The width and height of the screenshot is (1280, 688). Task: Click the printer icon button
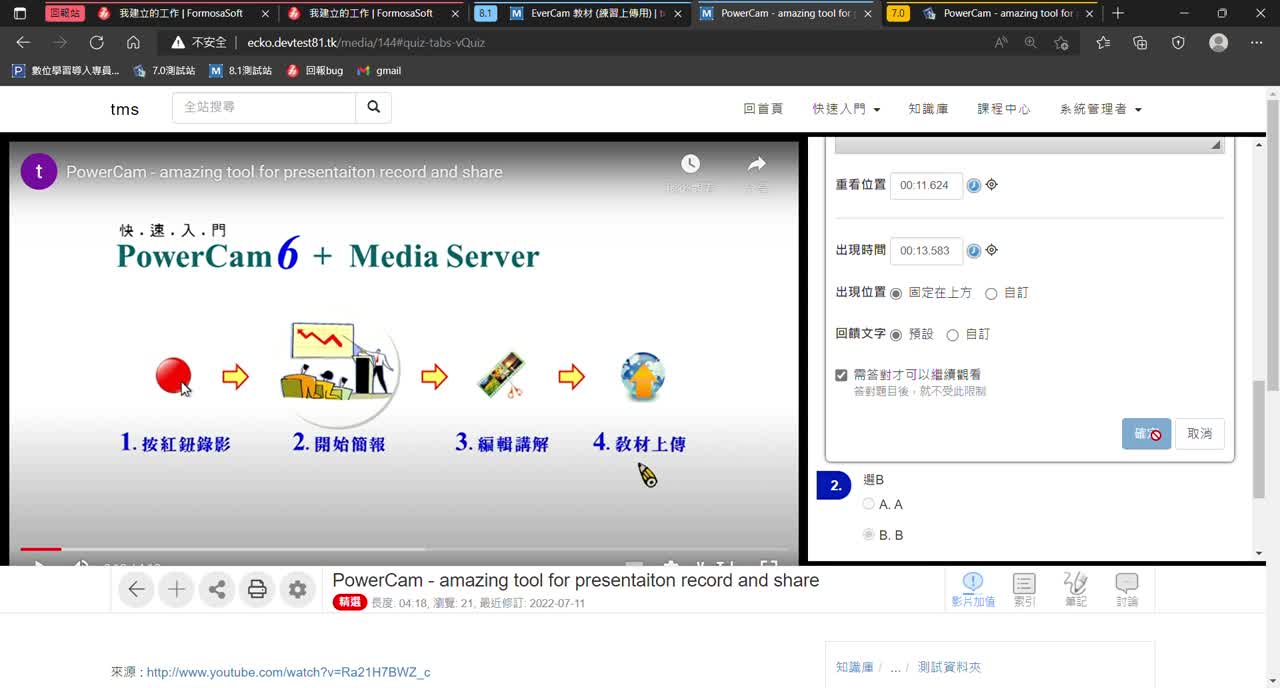tap(257, 590)
